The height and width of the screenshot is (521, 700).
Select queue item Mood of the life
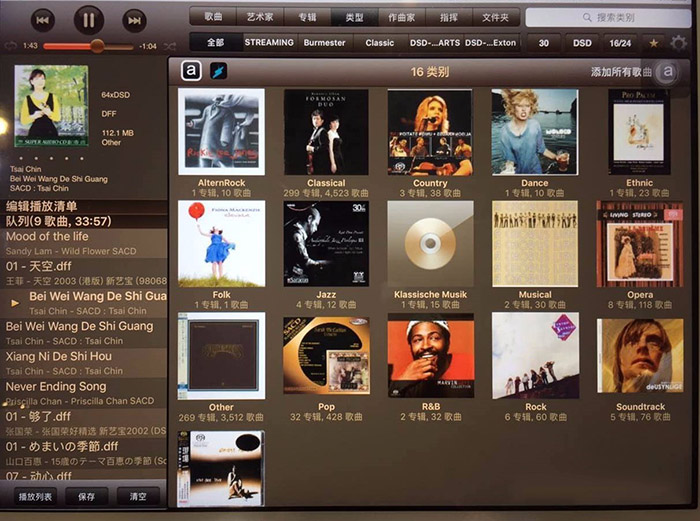(x=84, y=243)
